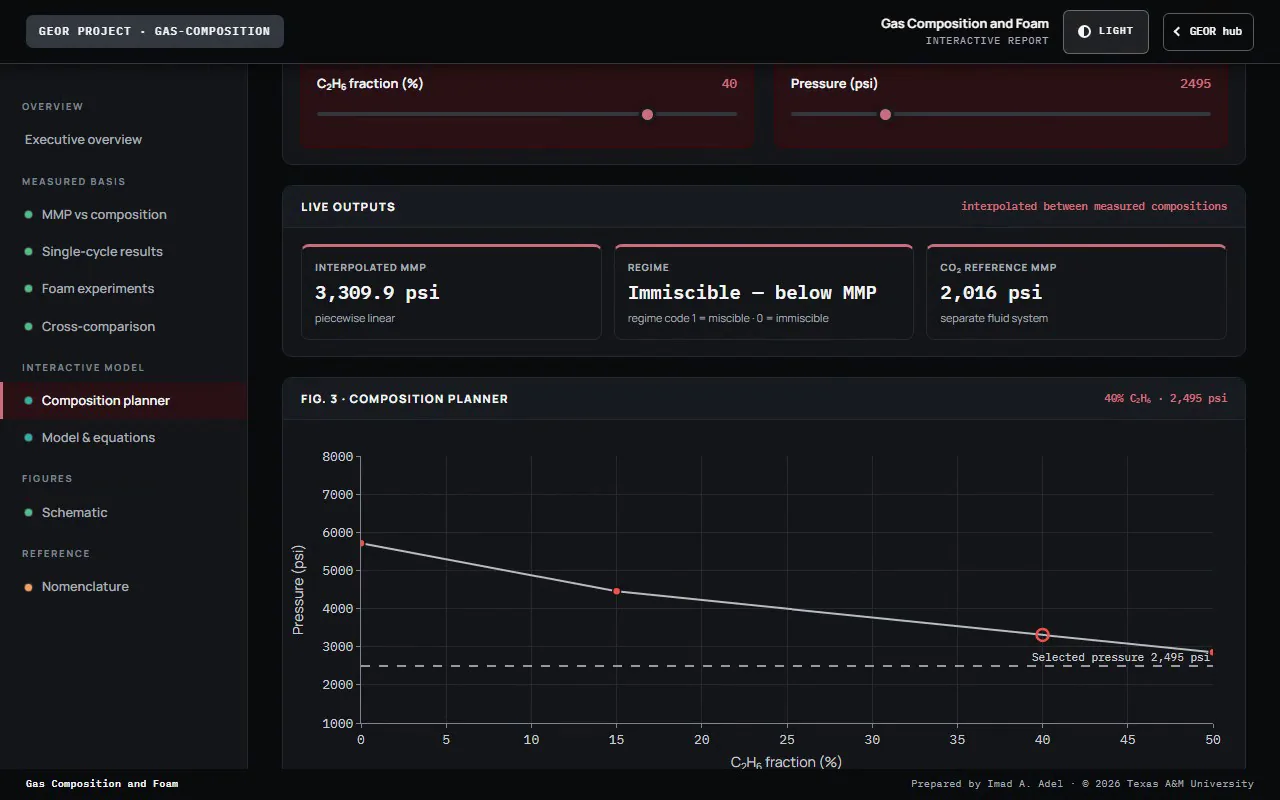Toggle LIGHT theme mode
Viewport: 1280px width, 800px height.
1106,31
